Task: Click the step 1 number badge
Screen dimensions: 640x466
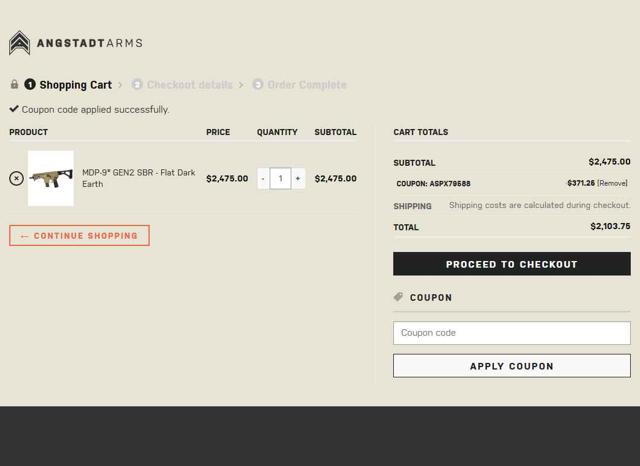Action: tap(30, 84)
